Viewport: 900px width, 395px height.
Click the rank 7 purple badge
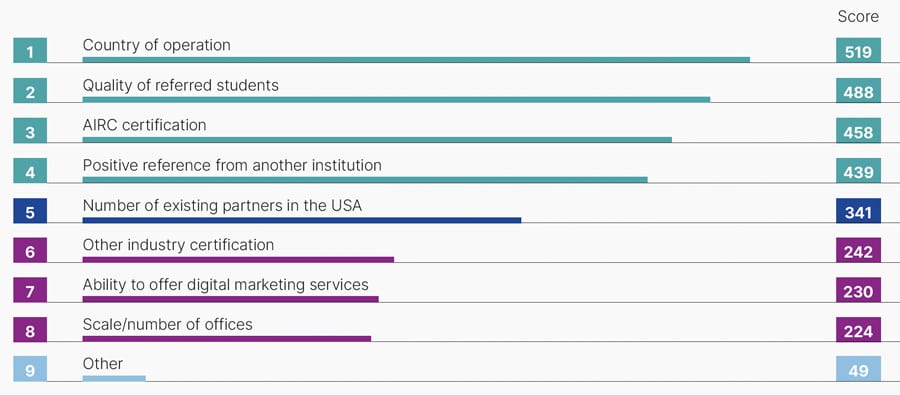pyautogui.click(x=30, y=290)
